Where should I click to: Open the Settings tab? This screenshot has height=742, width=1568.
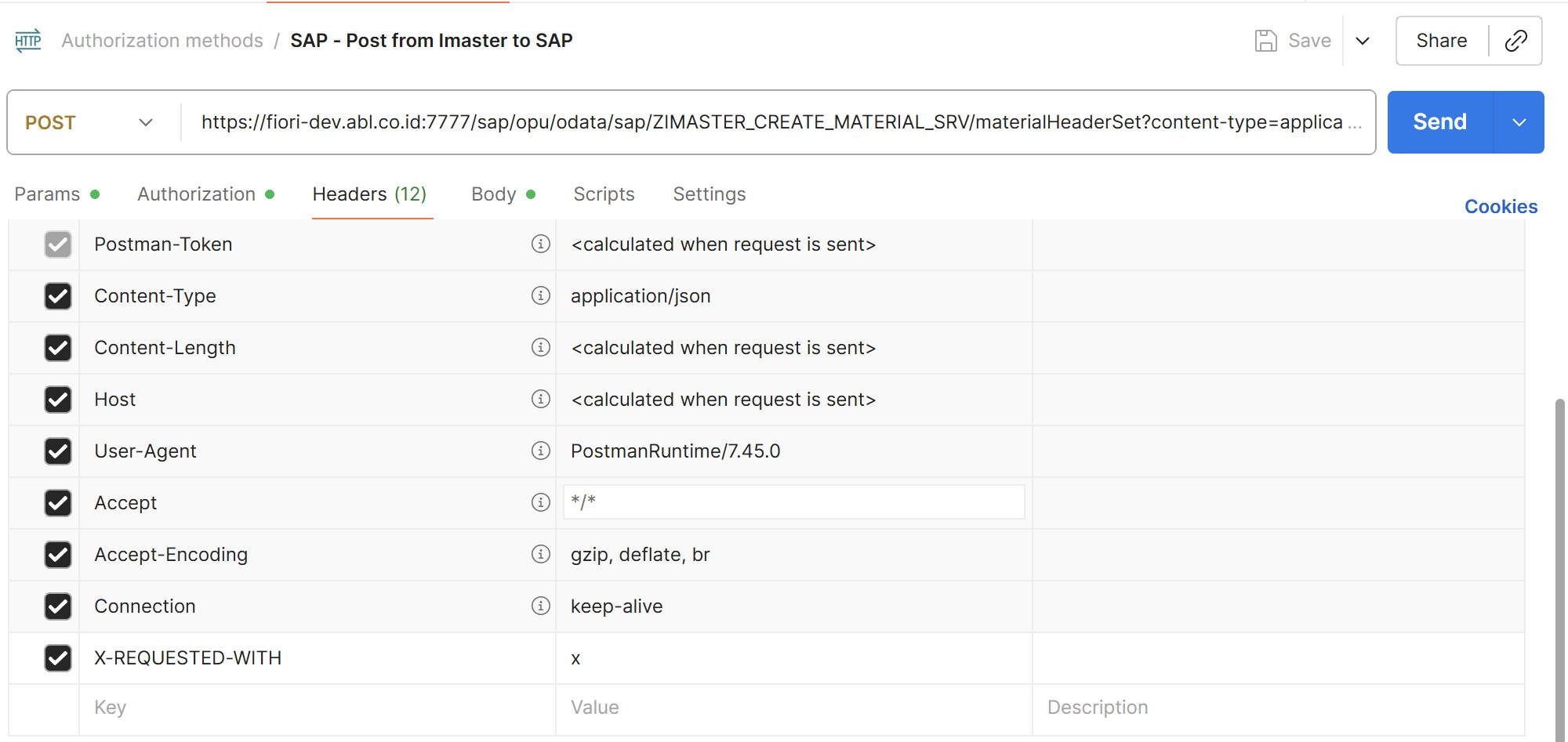click(710, 194)
